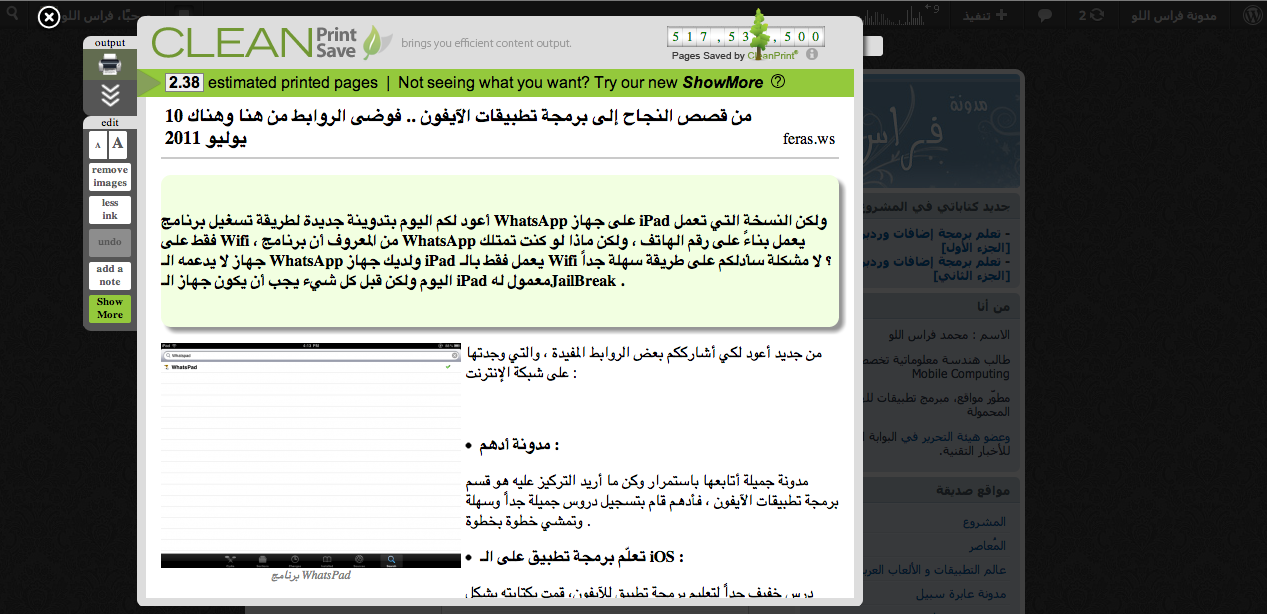Click the Clean Print Save logo
This screenshot has height=614, width=1267.
[271, 42]
